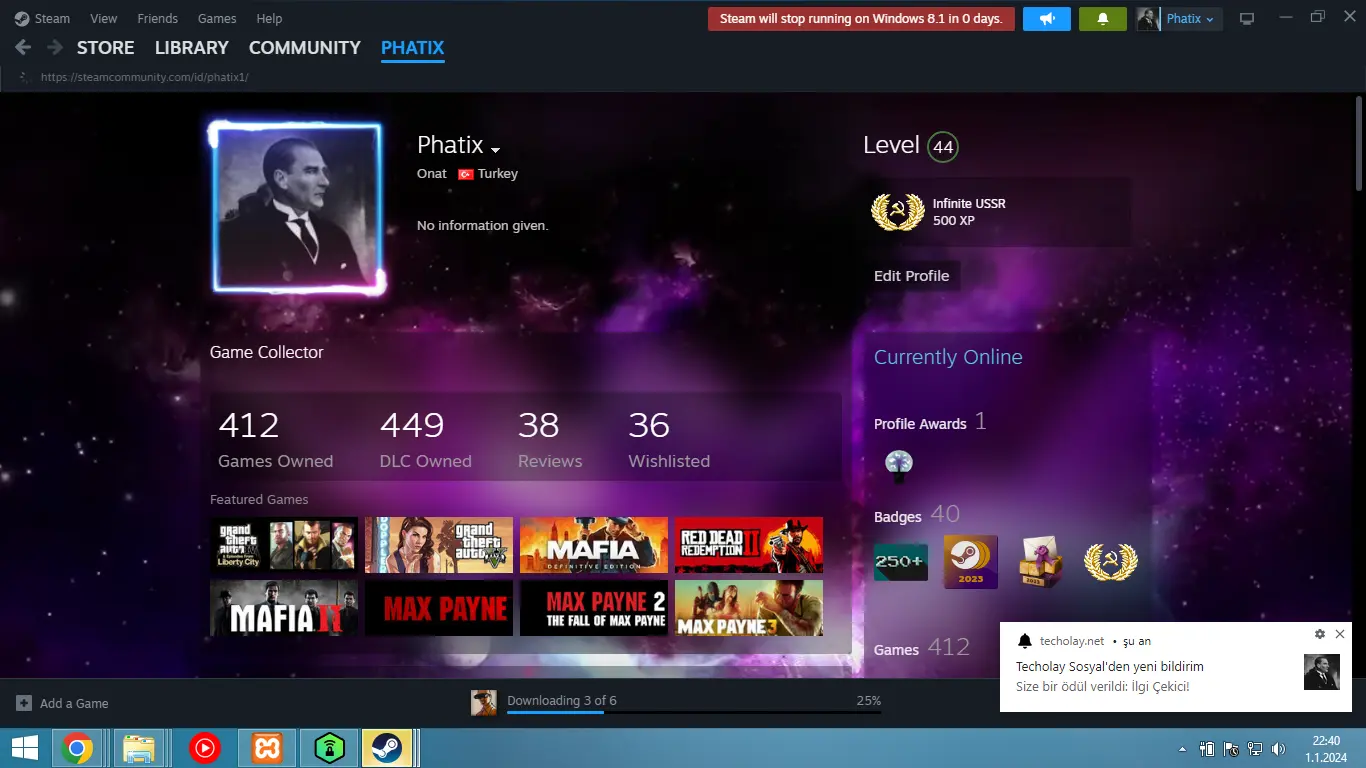The width and height of the screenshot is (1366, 768).
Task: Open the Friends menu
Action: (x=157, y=18)
